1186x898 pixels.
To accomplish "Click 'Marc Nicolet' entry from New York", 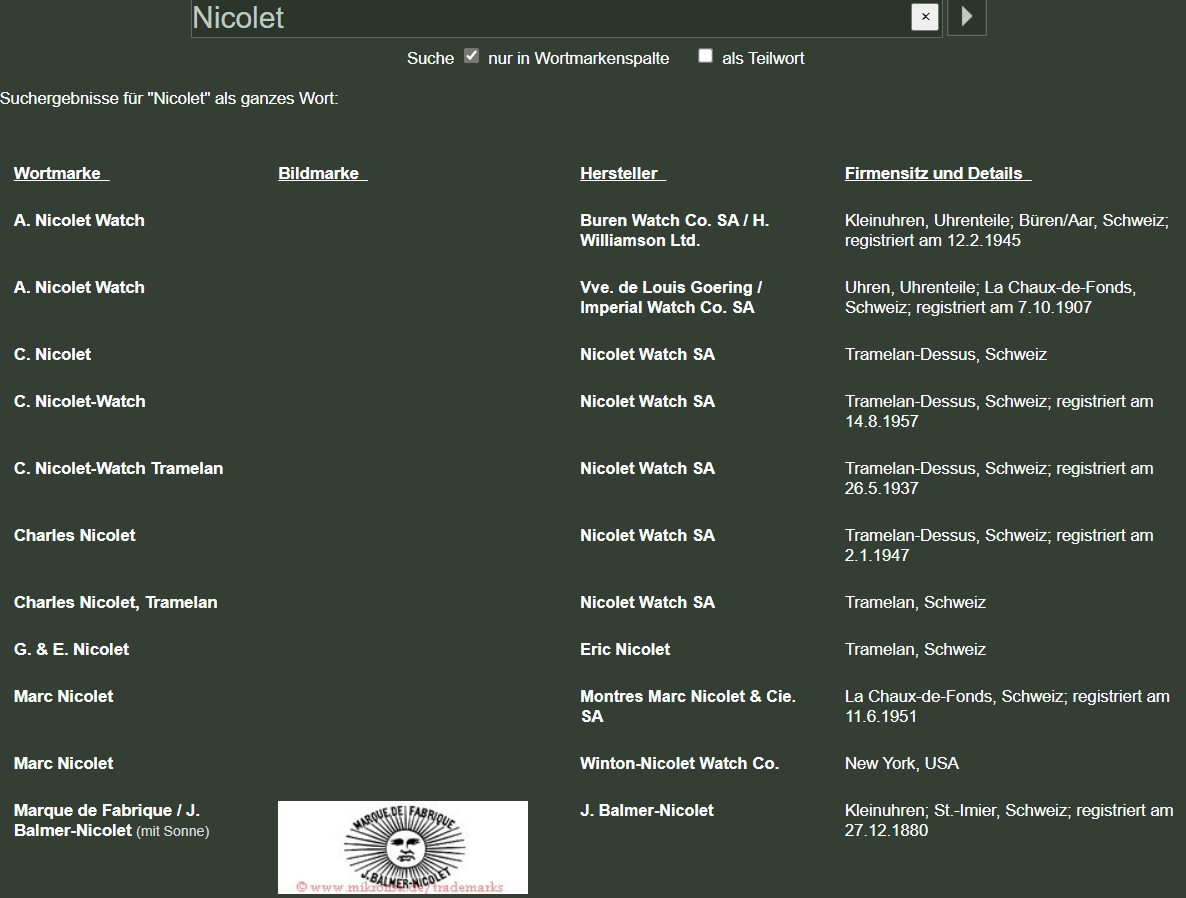I will point(64,763).
